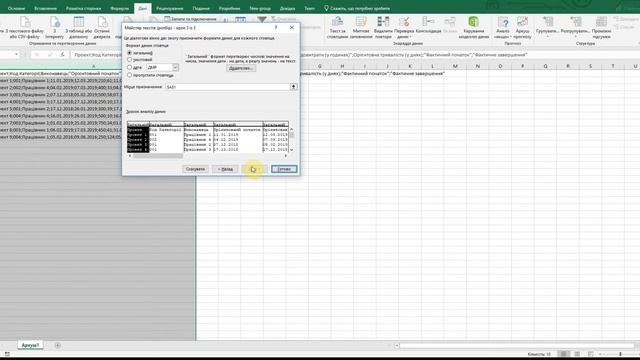Image resolution: width=640 pixels, height=360 pixels.
Task: Select the Skip column radio option
Action: (129, 75)
